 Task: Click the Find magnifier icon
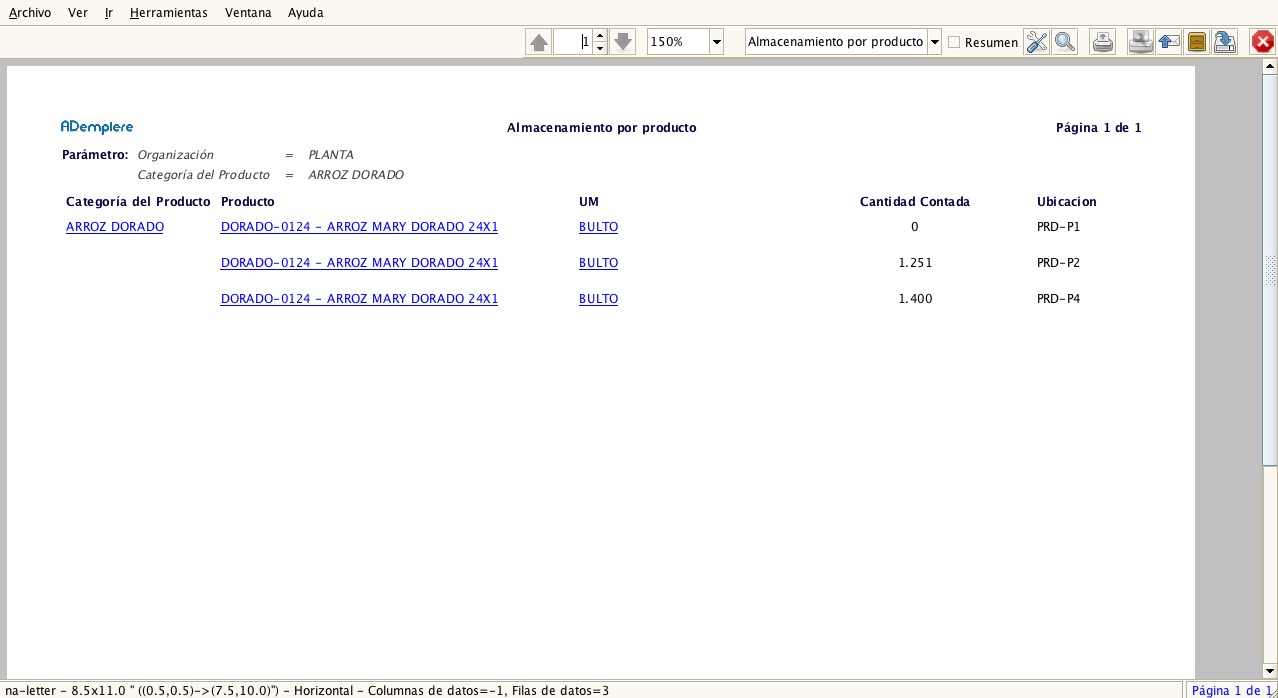coord(1065,42)
